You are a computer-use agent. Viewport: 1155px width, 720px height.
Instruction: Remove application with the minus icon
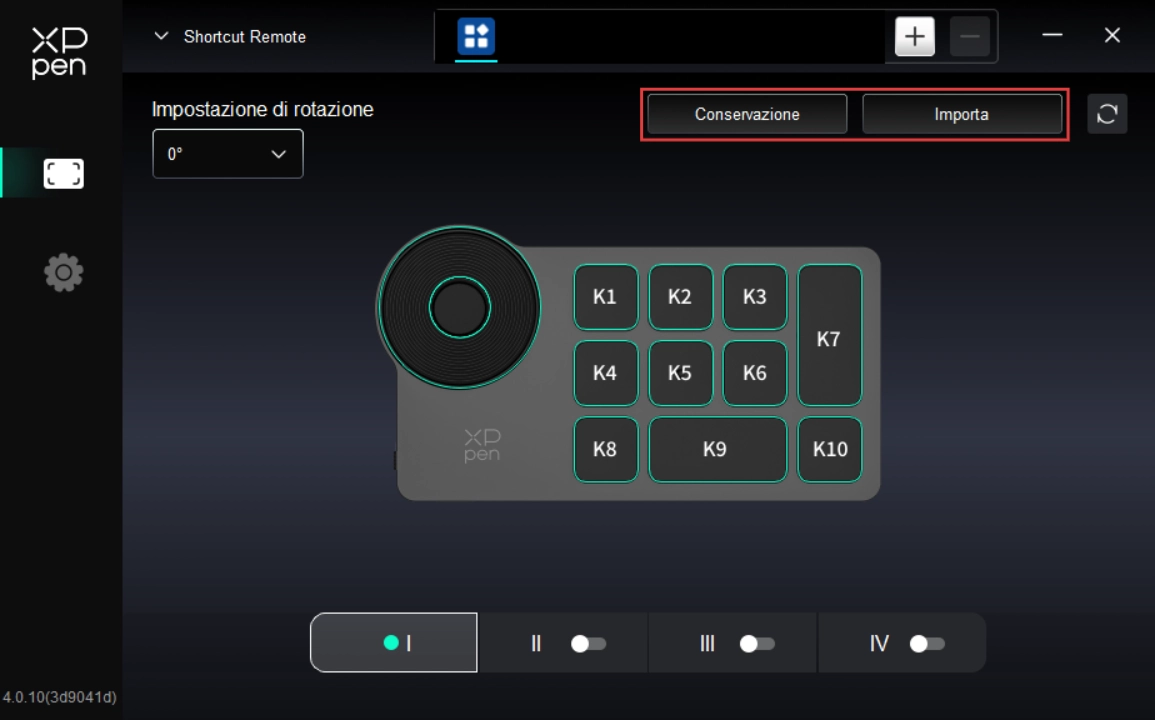pos(969,37)
